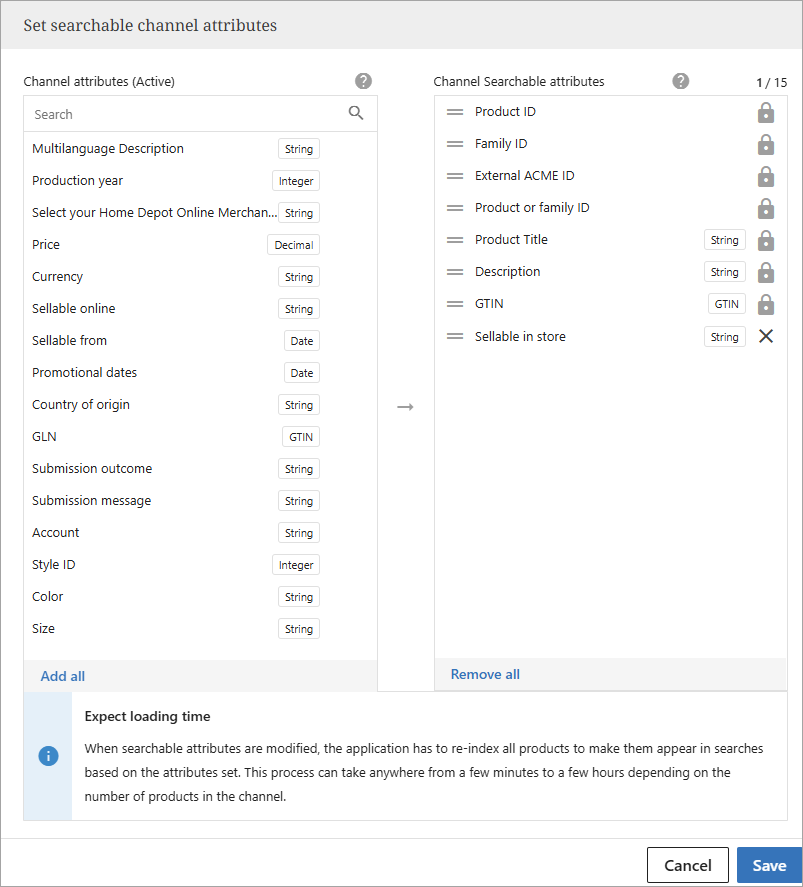Viewport: 803px width, 887px height.
Task: Click the move-right arrow between lists
Action: [x=405, y=407]
